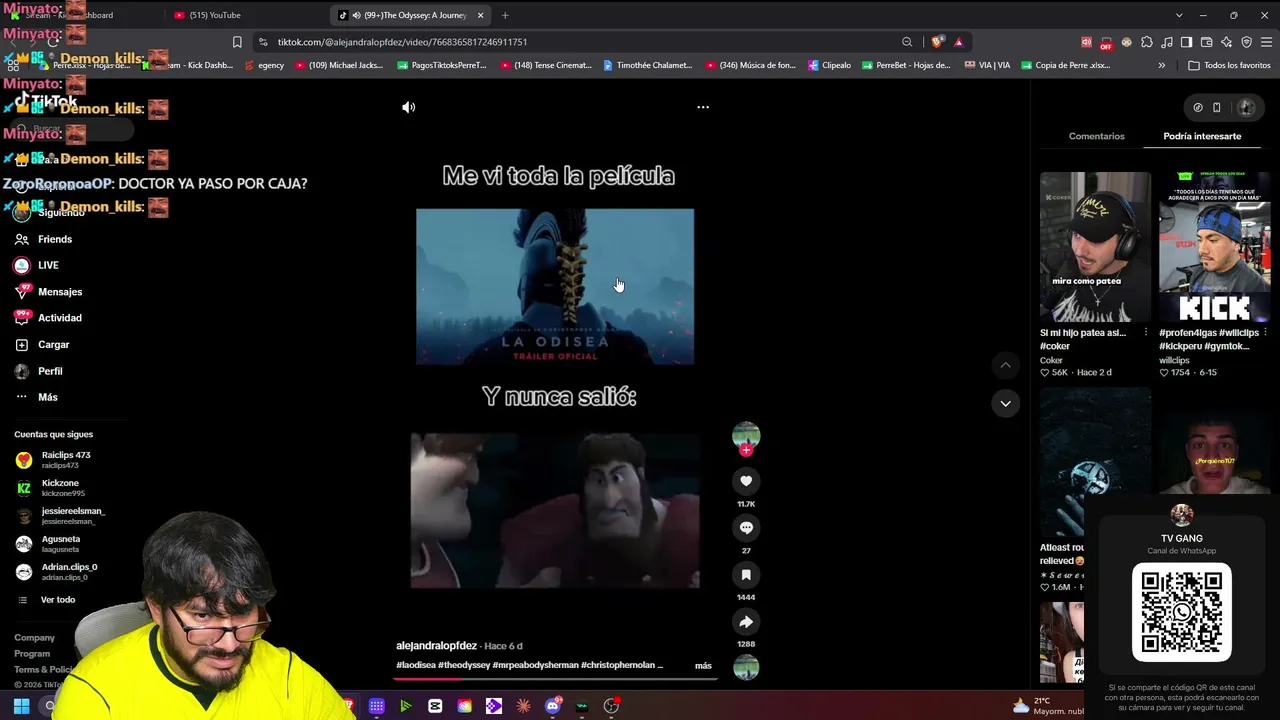Open the tab search dropdown arrow
This screenshot has width=1280, height=720.
(x=1179, y=15)
